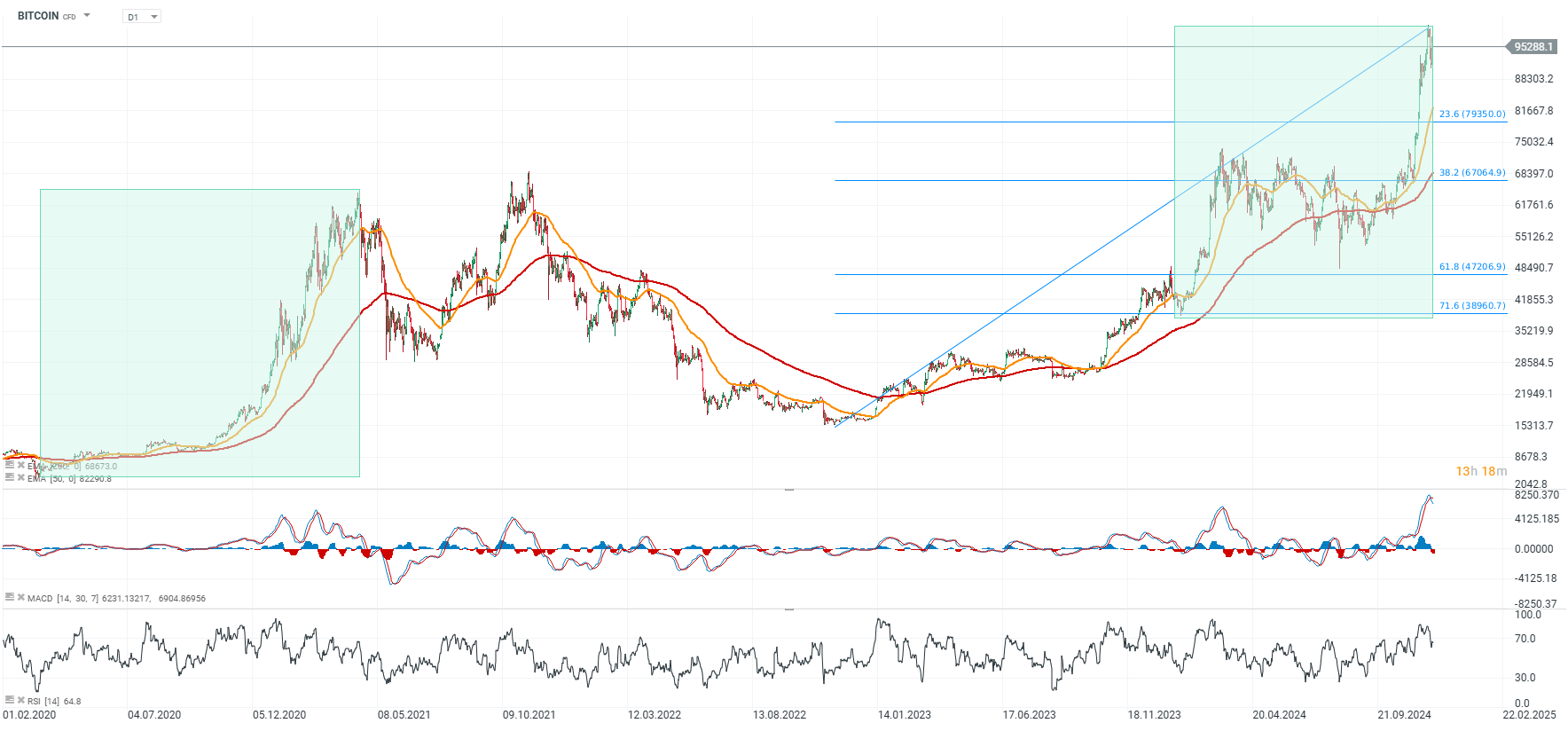Click the 14.01.2023 date axis label
Viewport: 1568px width, 731px height.
tap(905, 715)
